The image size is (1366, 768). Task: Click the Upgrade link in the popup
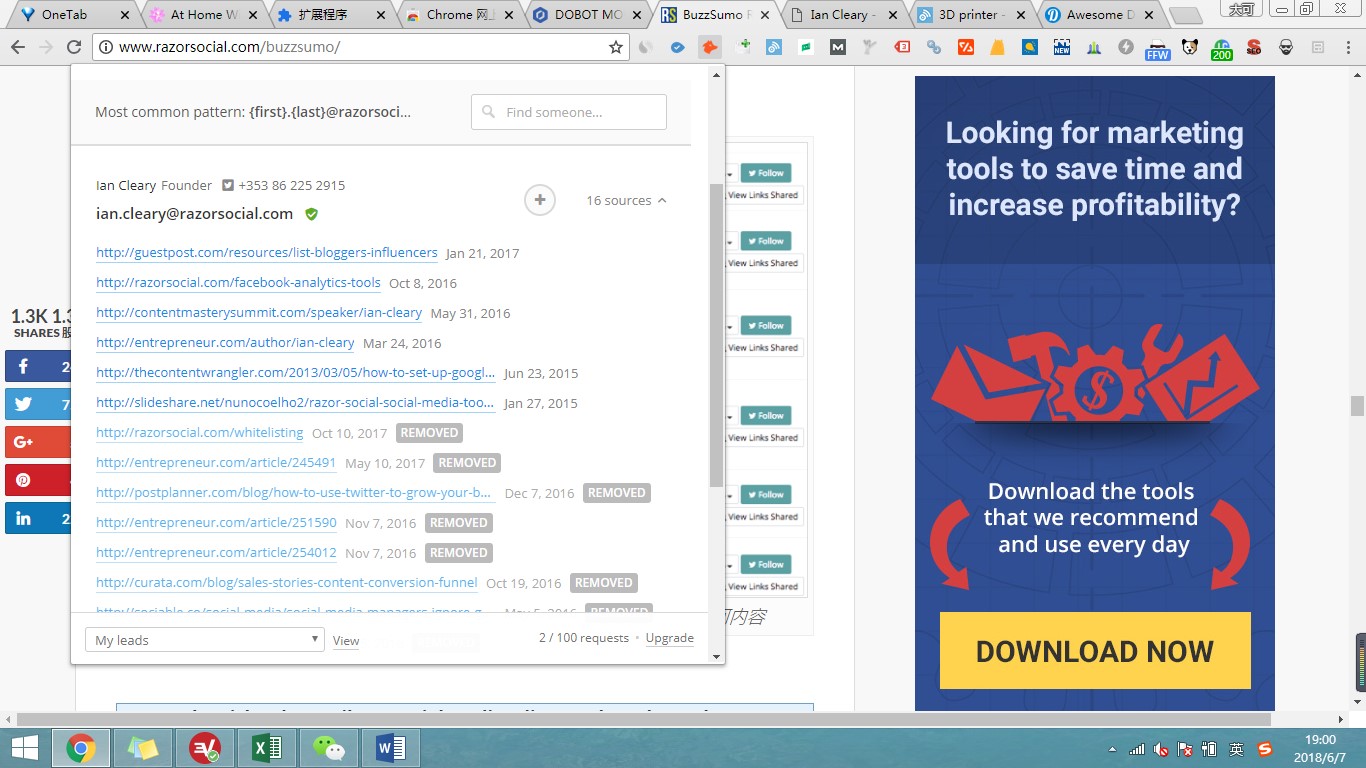point(669,638)
